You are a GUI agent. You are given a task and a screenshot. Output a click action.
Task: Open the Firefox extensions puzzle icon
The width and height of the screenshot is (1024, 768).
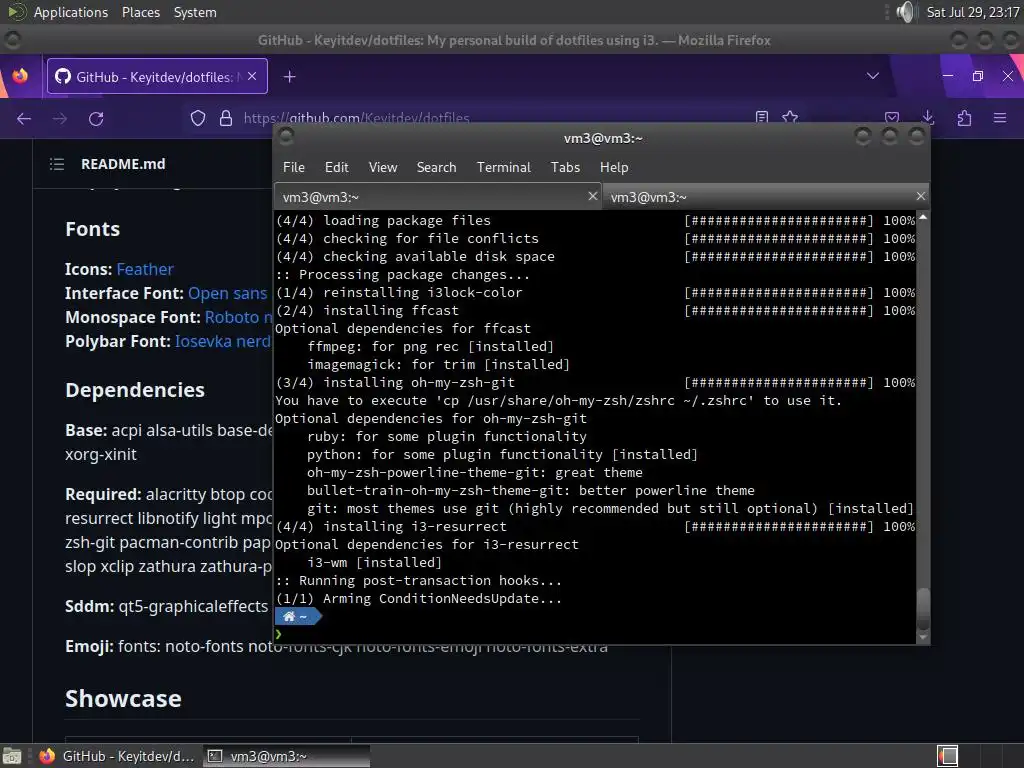pyautogui.click(x=964, y=118)
